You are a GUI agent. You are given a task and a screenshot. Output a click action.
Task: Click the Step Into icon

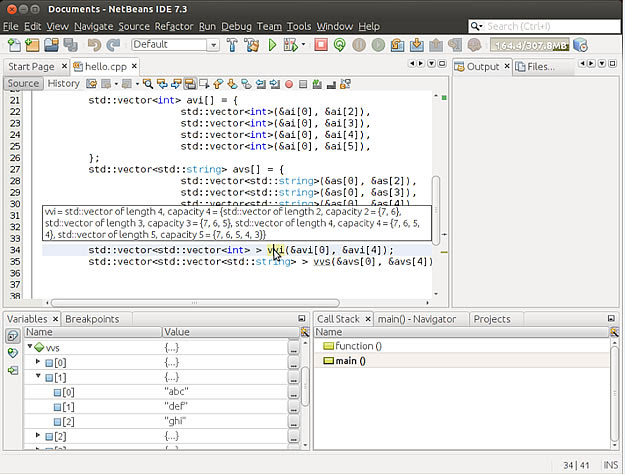click(417, 45)
